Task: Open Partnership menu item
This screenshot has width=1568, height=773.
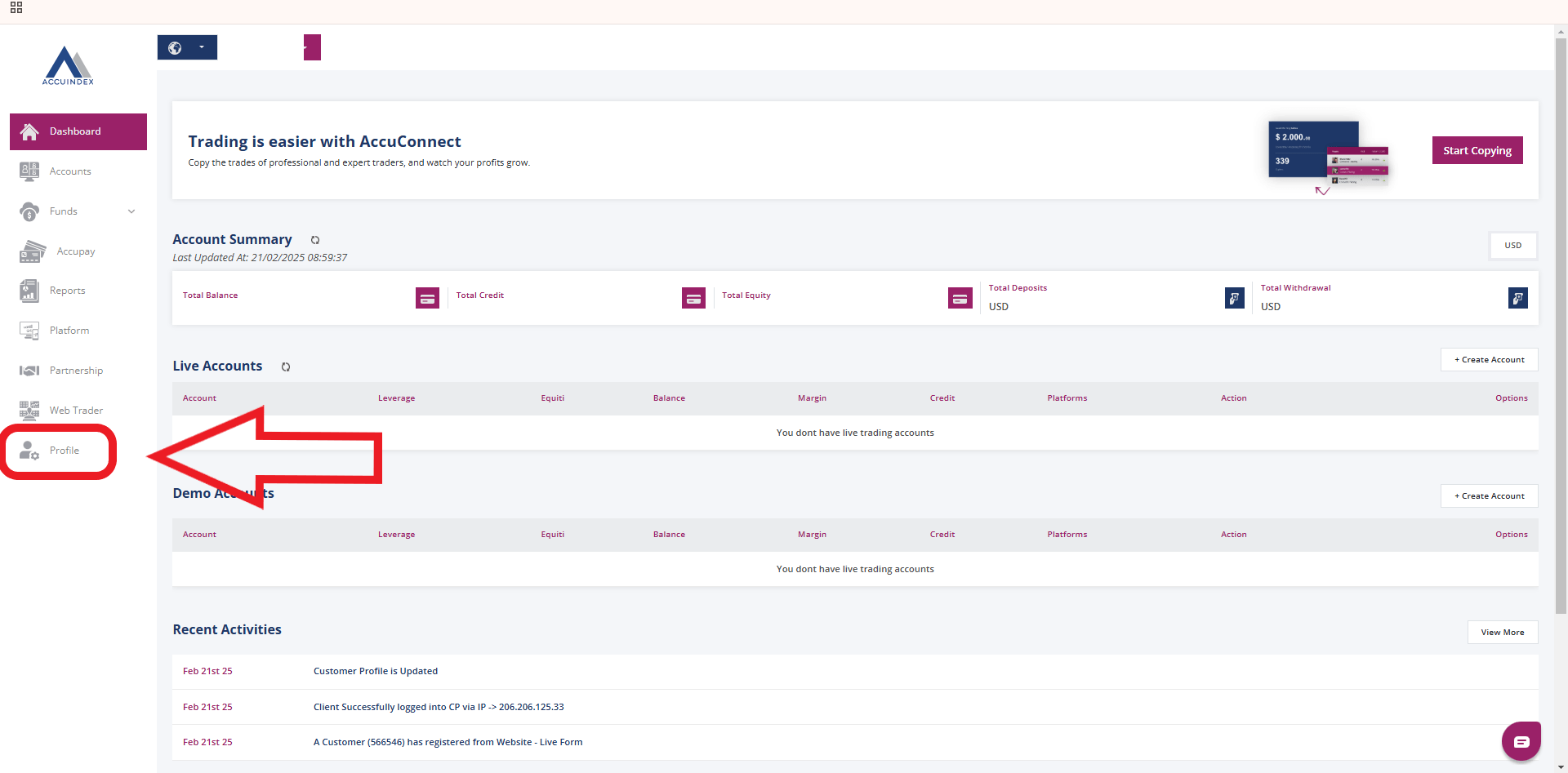Action: coord(78,371)
